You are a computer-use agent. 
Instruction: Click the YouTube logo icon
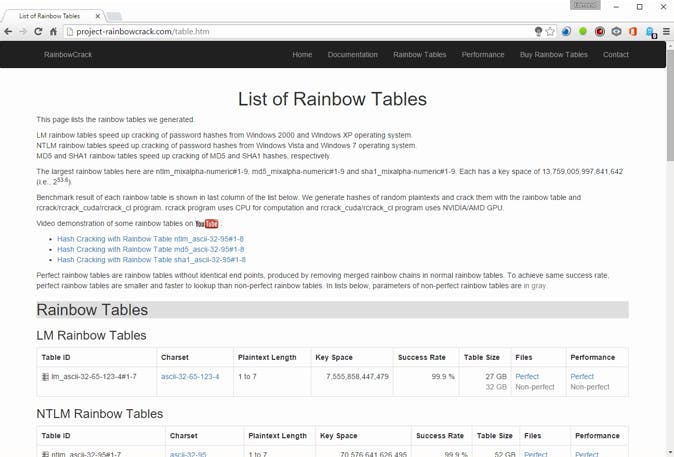207,224
